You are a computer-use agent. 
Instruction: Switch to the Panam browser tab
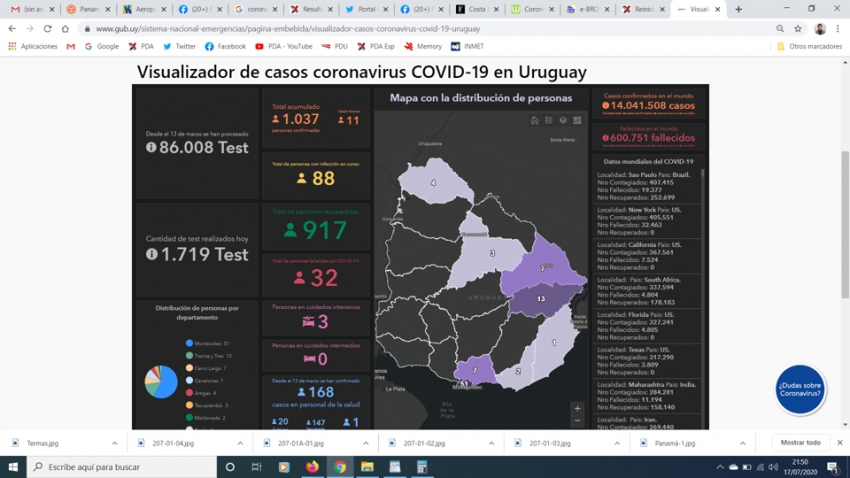tap(88, 9)
